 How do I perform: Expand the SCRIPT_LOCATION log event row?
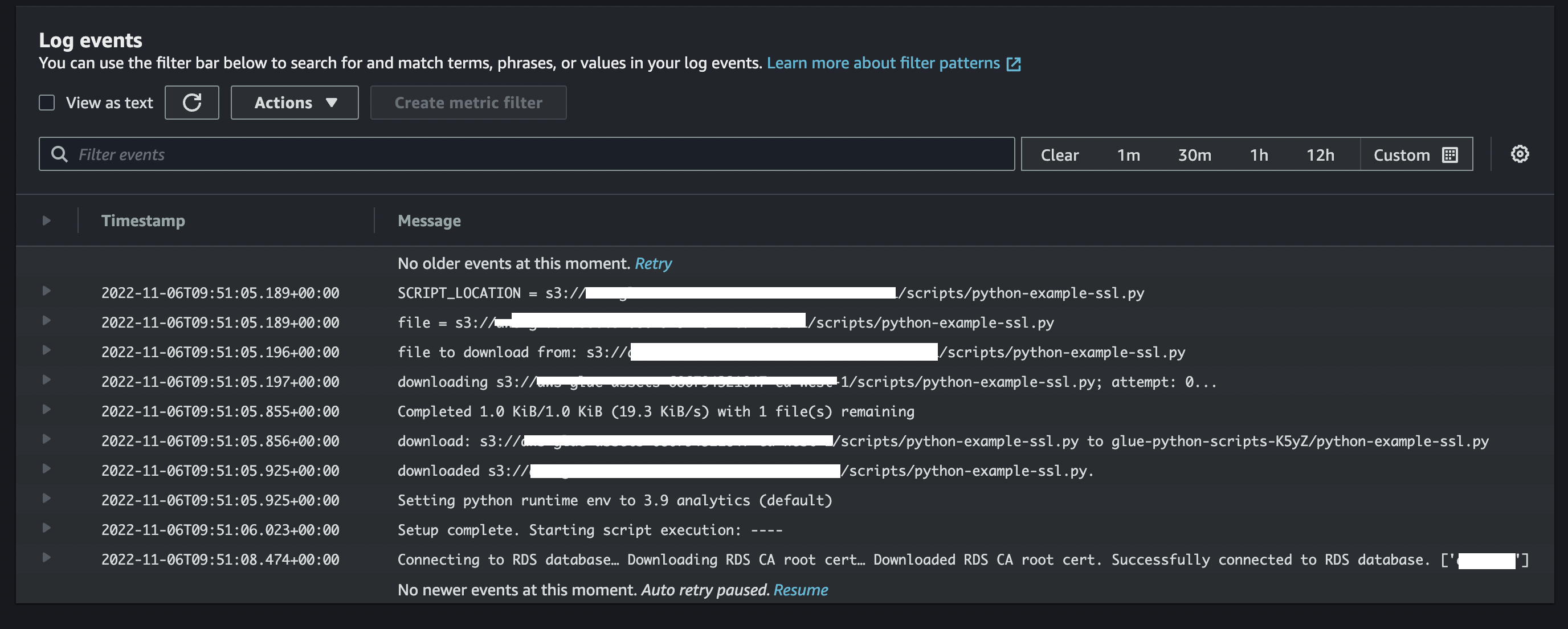(46, 291)
